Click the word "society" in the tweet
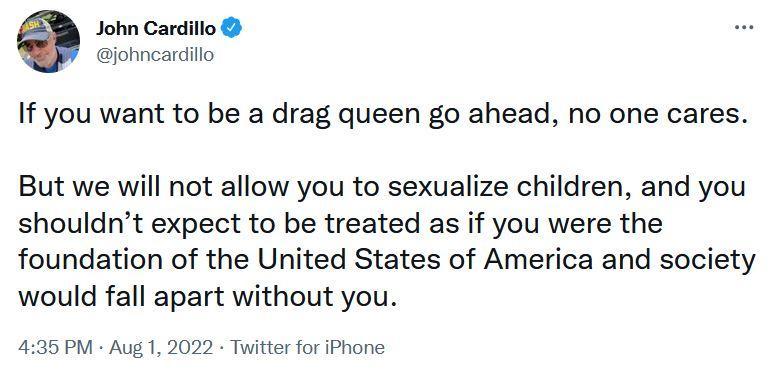This screenshot has width=775, height=370. click(706, 261)
